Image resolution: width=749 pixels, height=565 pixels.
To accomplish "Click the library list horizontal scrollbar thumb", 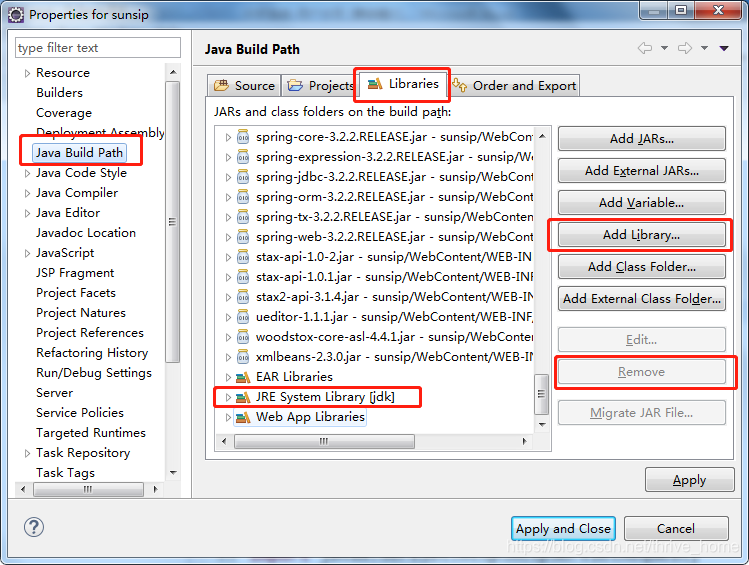I will [324, 441].
